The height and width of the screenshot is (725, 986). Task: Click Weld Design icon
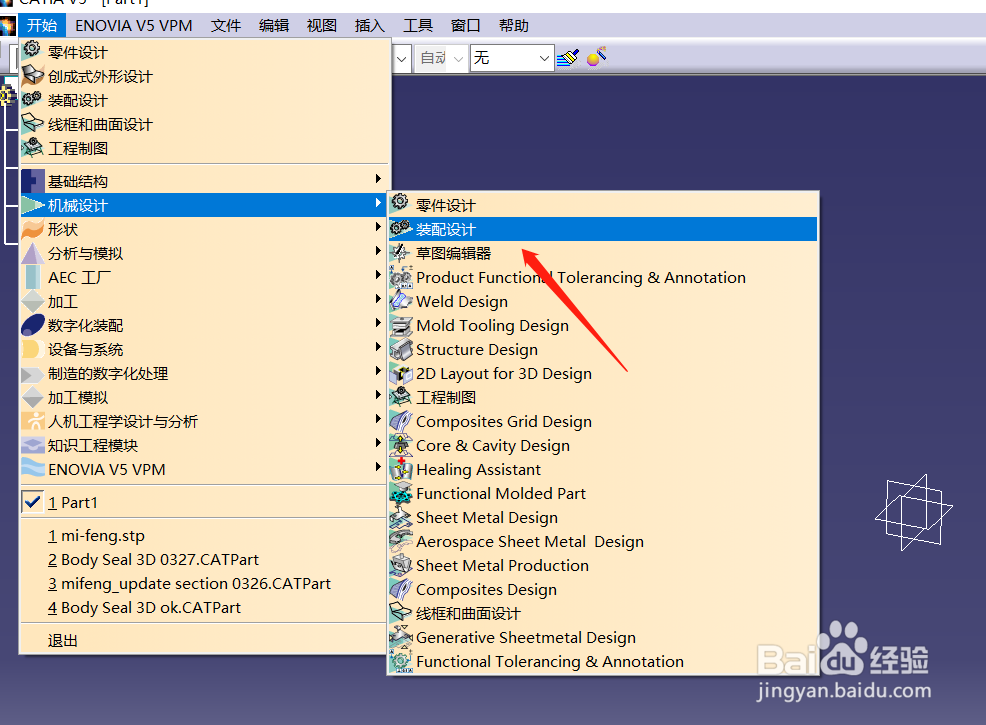coord(401,301)
